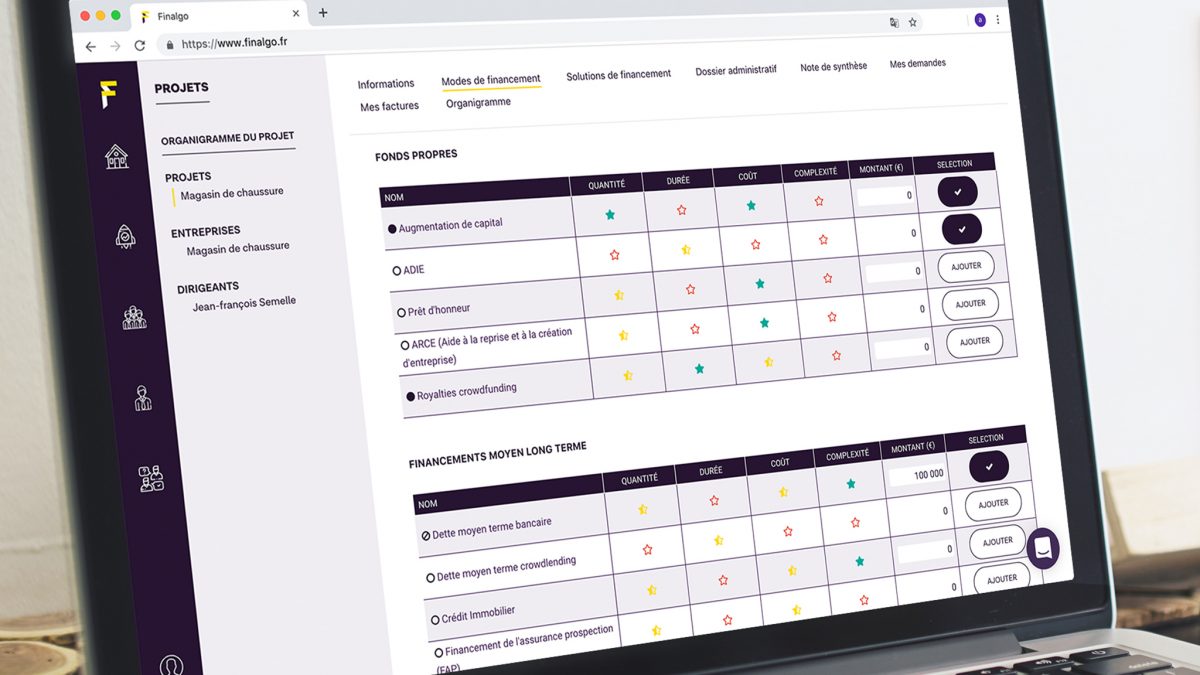Open a new browser tab with the plus icon
Screen dimensions: 1200x675
coord(323,13)
